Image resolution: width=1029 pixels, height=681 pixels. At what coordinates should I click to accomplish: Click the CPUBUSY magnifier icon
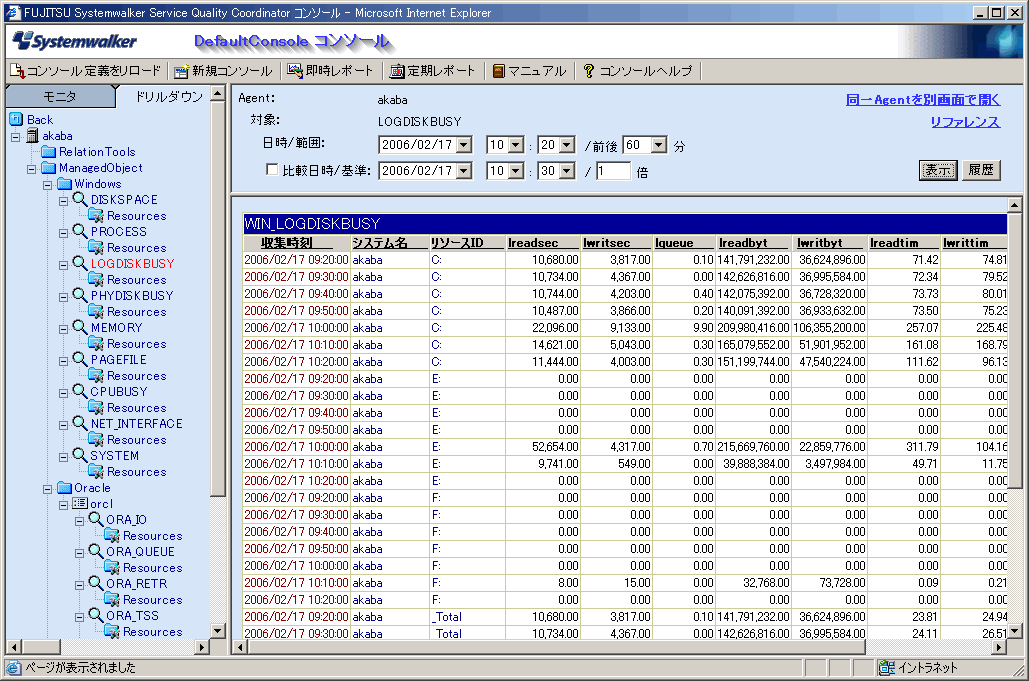click(80, 391)
